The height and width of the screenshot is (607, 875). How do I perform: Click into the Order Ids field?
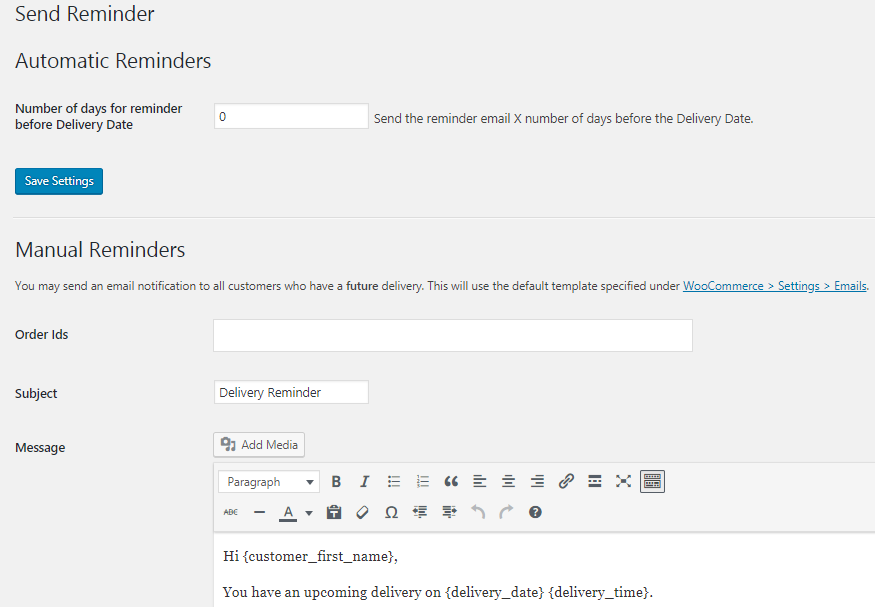(x=453, y=335)
